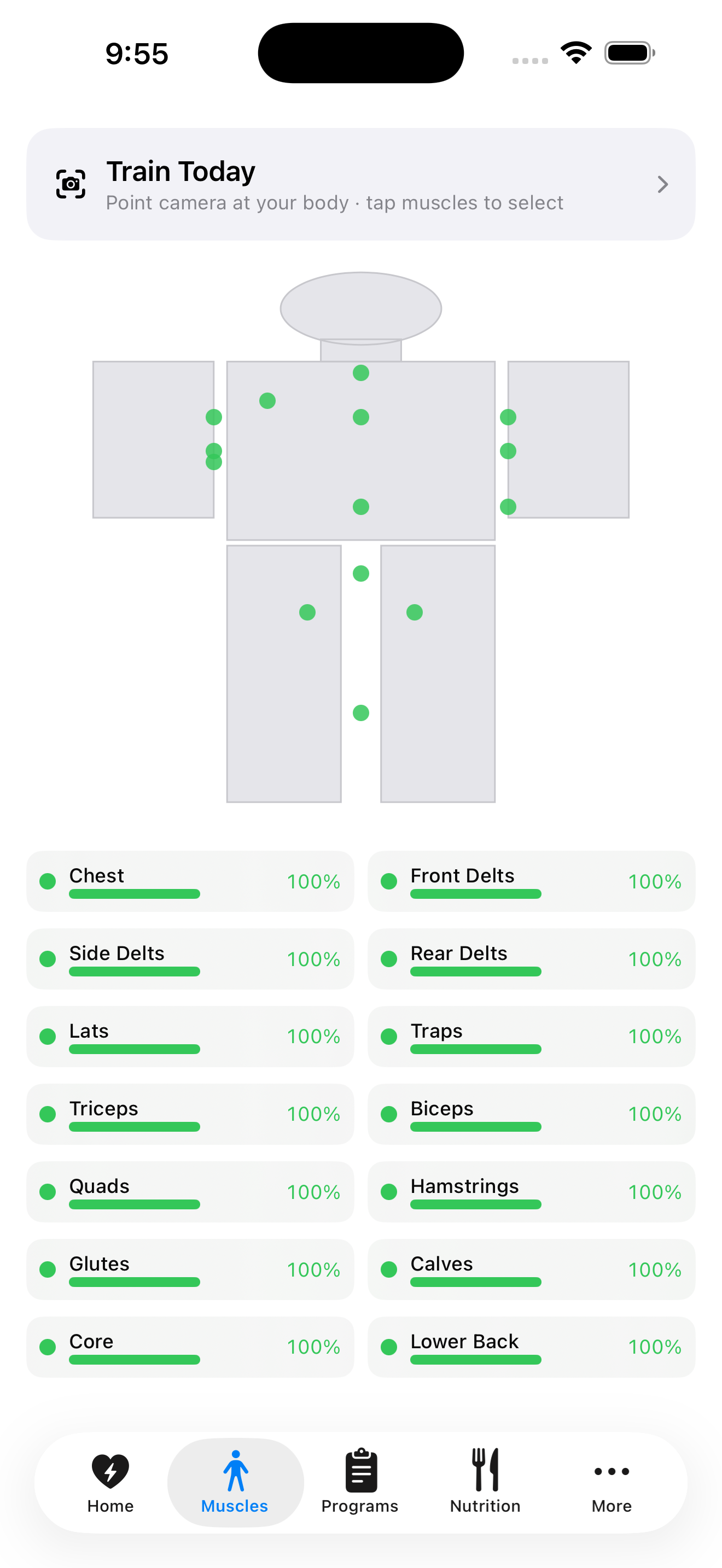Tap the head shape on body diagram

pyautogui.click(x=361, y=308)
